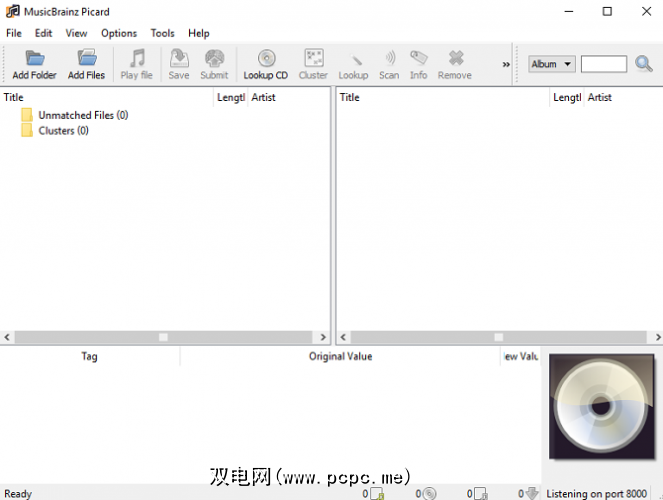Click the Info tag icon

click(419, 57)
